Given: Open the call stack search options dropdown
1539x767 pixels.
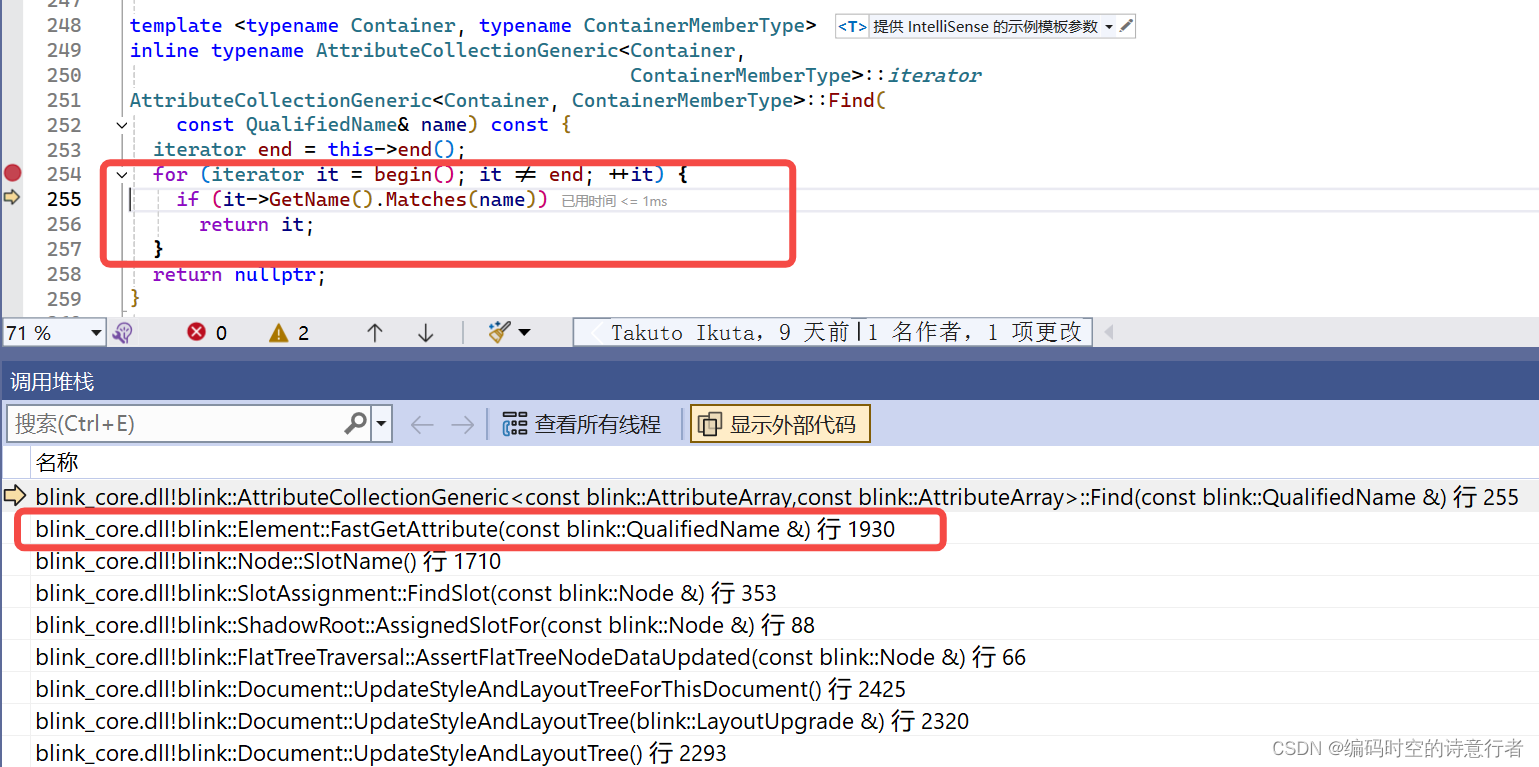Looking at the screenshot, I should coord(381,424).
